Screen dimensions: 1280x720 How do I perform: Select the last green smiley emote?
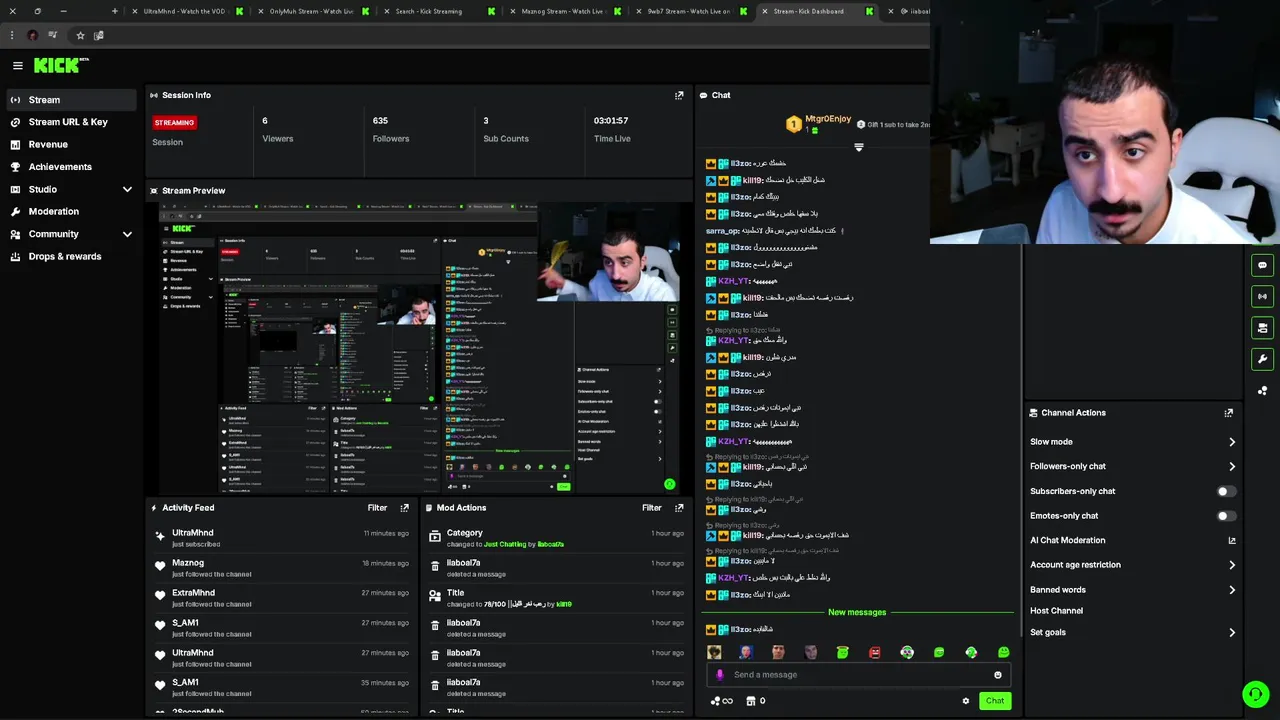click(1003, 652)
